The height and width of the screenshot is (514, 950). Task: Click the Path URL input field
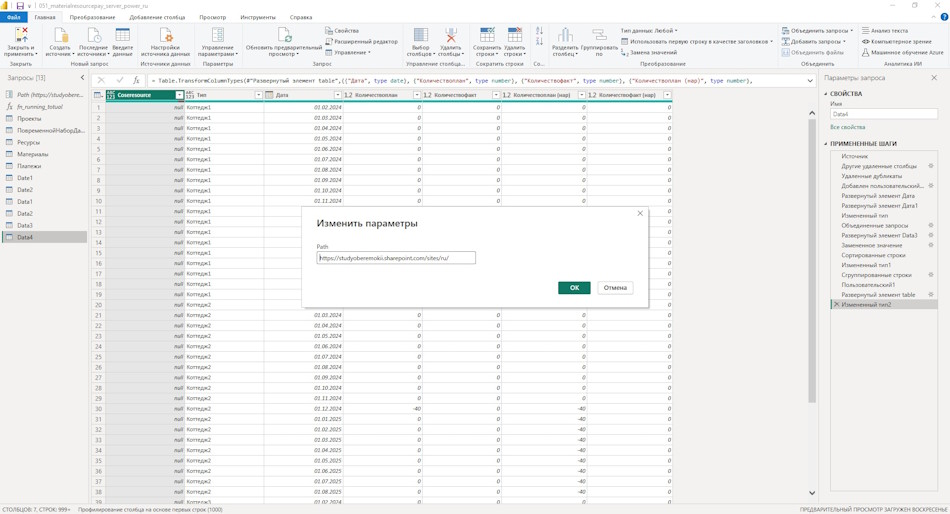(396, 258)
